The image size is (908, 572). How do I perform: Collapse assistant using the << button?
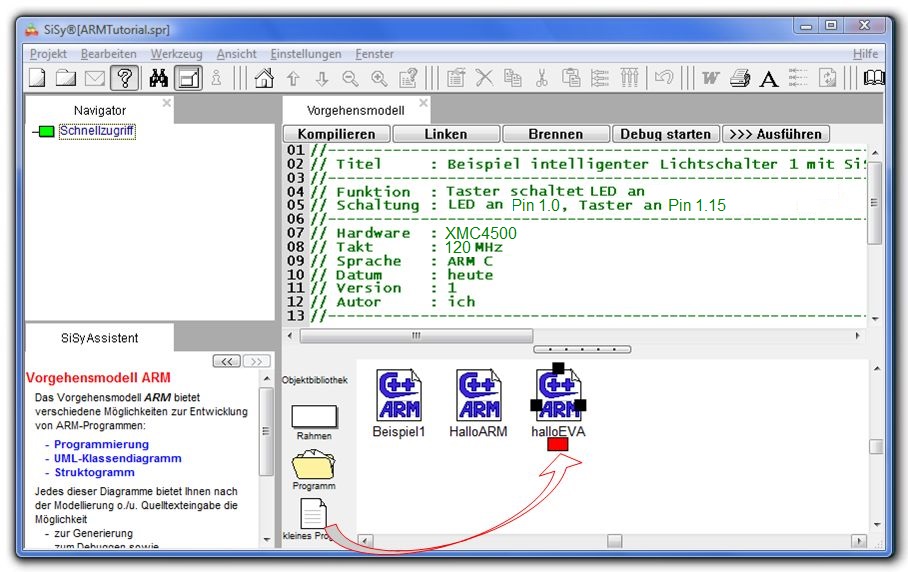226,361
